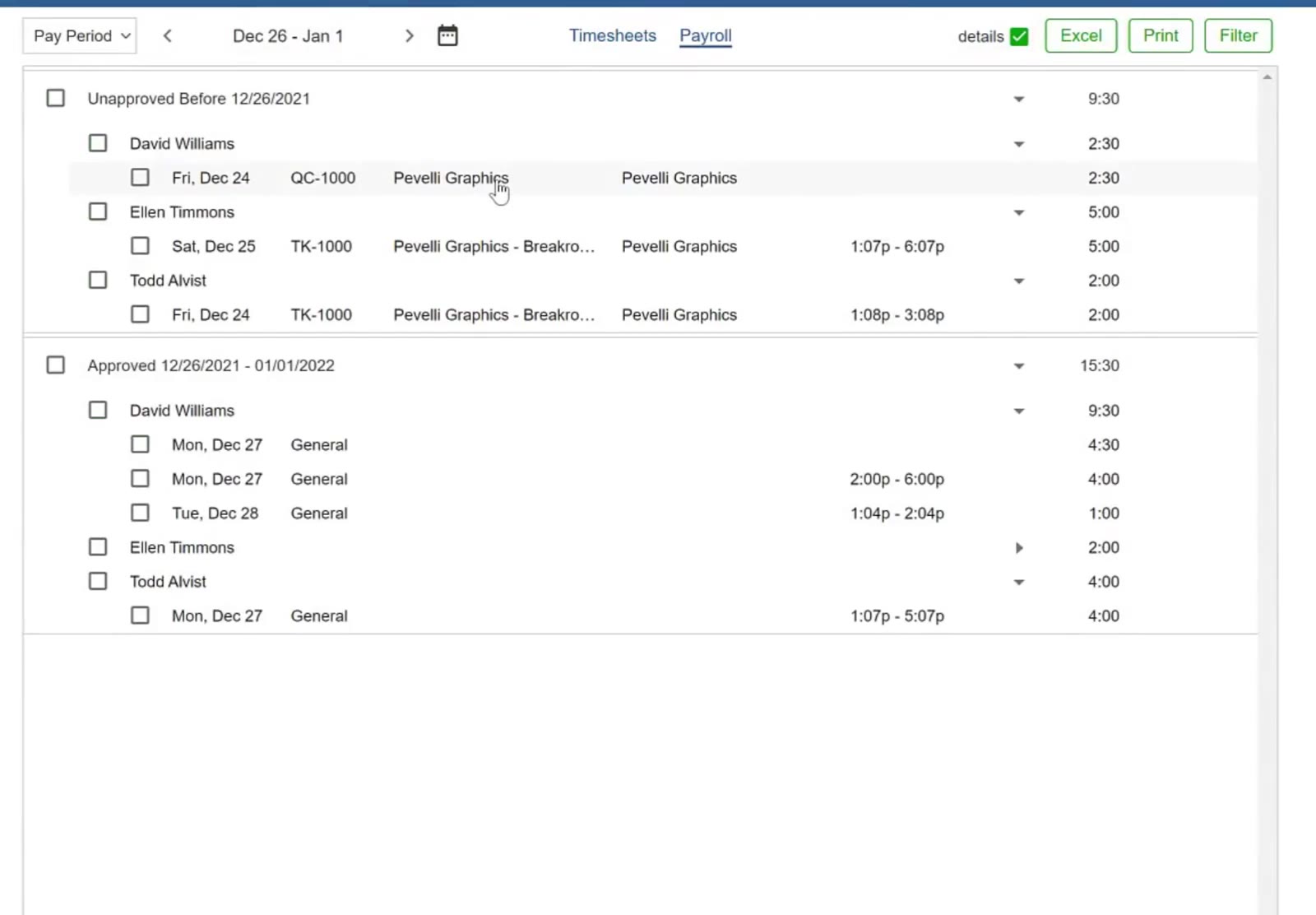Check the Mon, Dec 27 1:07p - 5:07p entry
Screen dimensions: 1316x915
click(141, 615)
